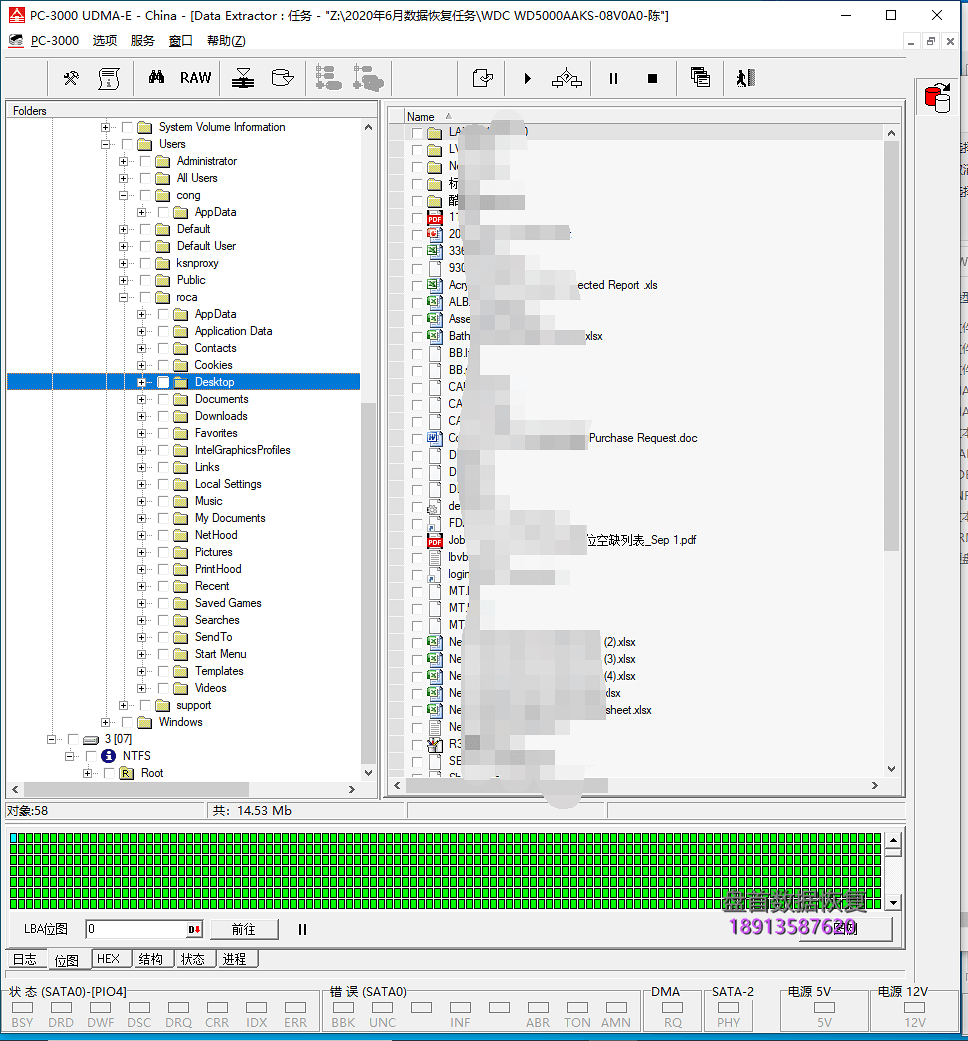
Task: Click the red D arrow in LBA field
Action: [x=194, y=929]
